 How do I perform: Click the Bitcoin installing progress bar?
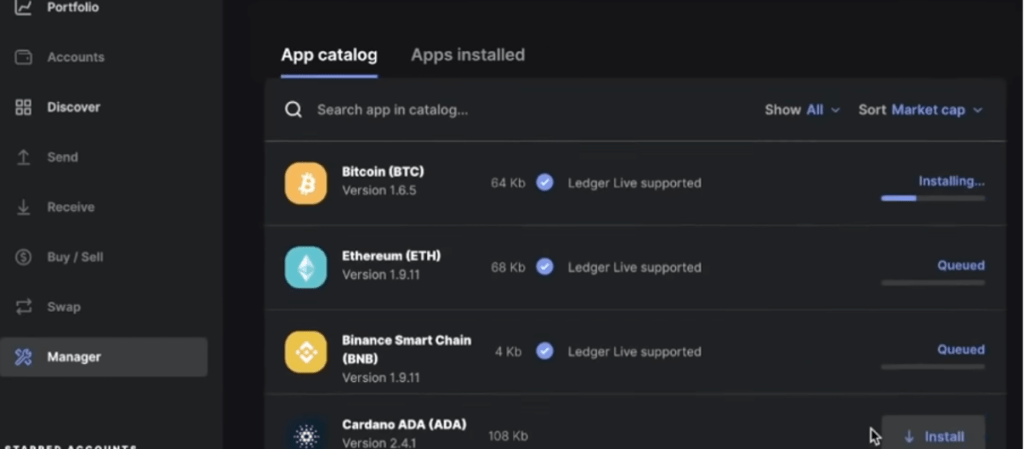click(x=932, y=198)
